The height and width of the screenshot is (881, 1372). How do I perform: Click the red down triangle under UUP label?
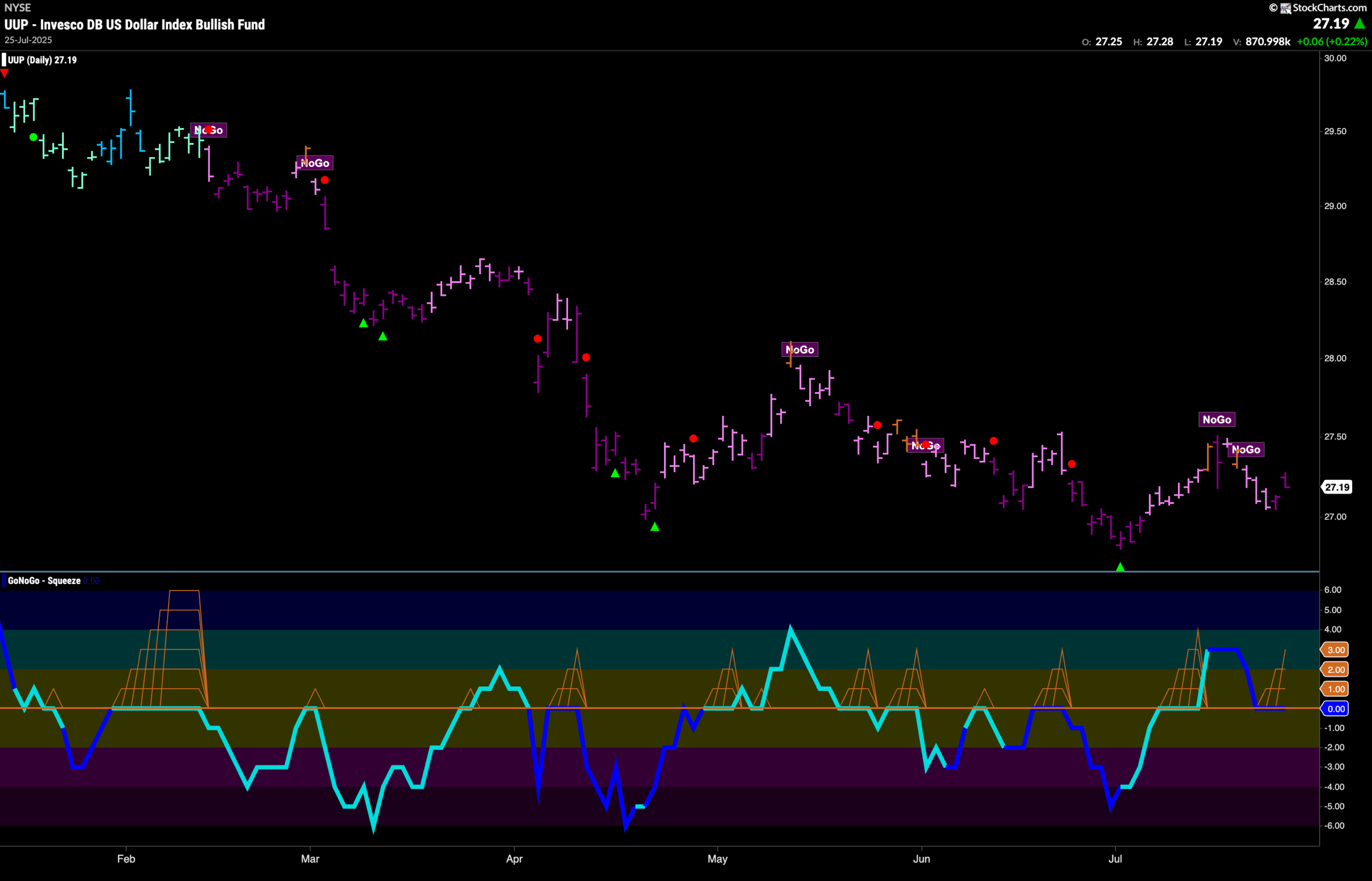pos(5,73)
